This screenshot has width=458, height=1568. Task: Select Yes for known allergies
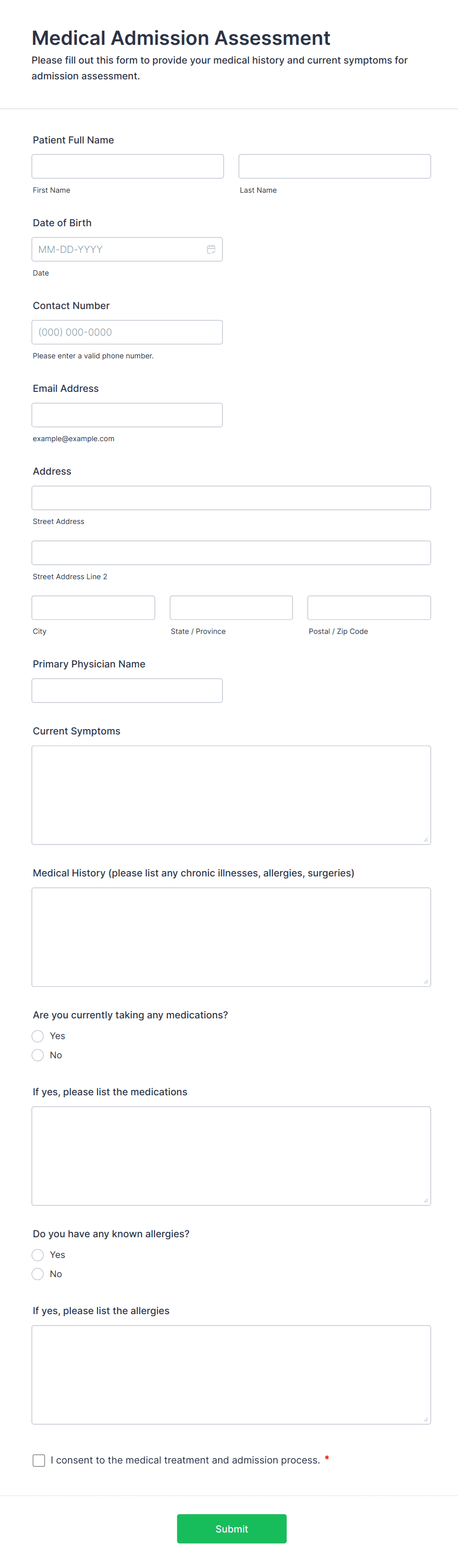(37, 1254)
